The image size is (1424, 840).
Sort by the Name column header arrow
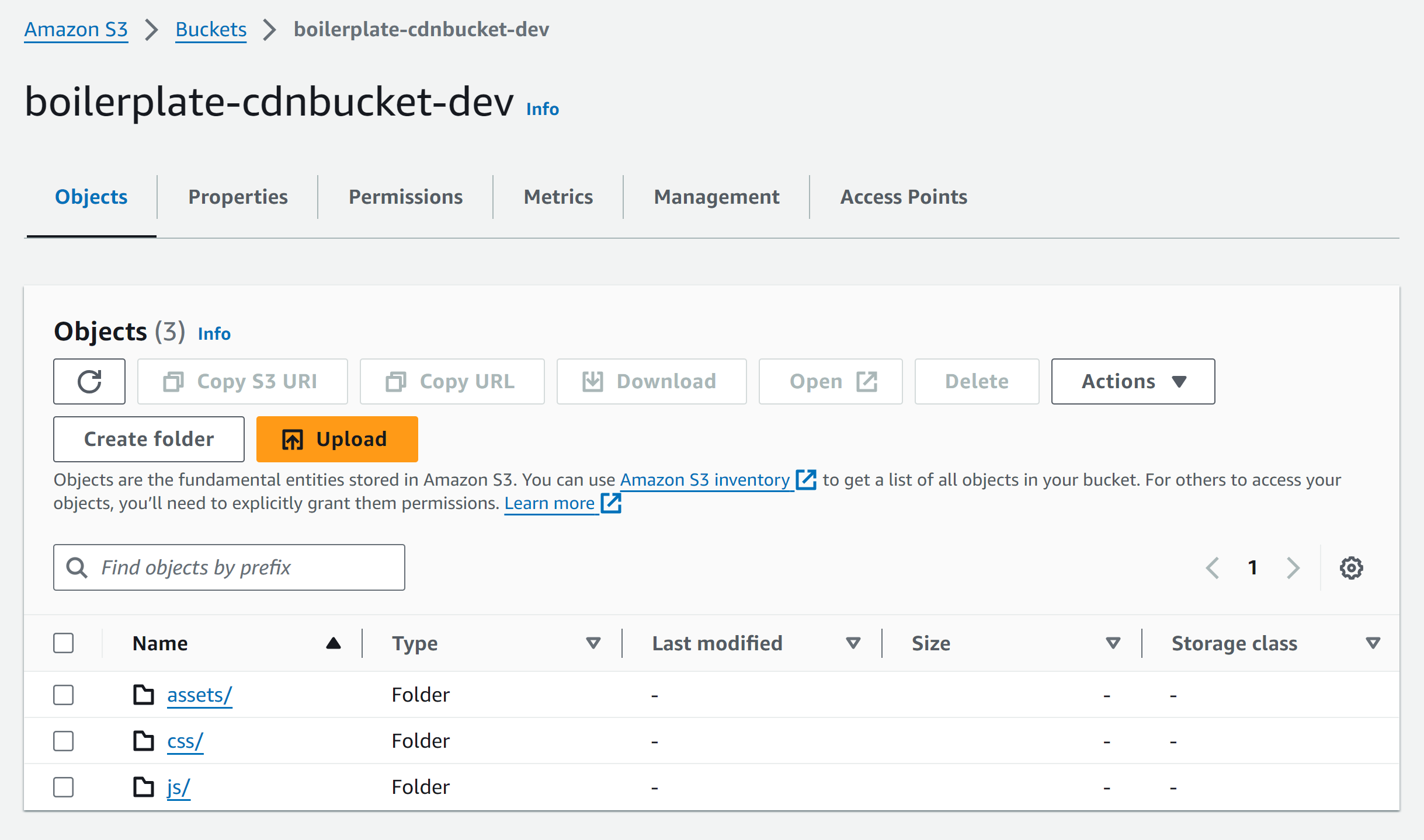click(x=332, y=643)
